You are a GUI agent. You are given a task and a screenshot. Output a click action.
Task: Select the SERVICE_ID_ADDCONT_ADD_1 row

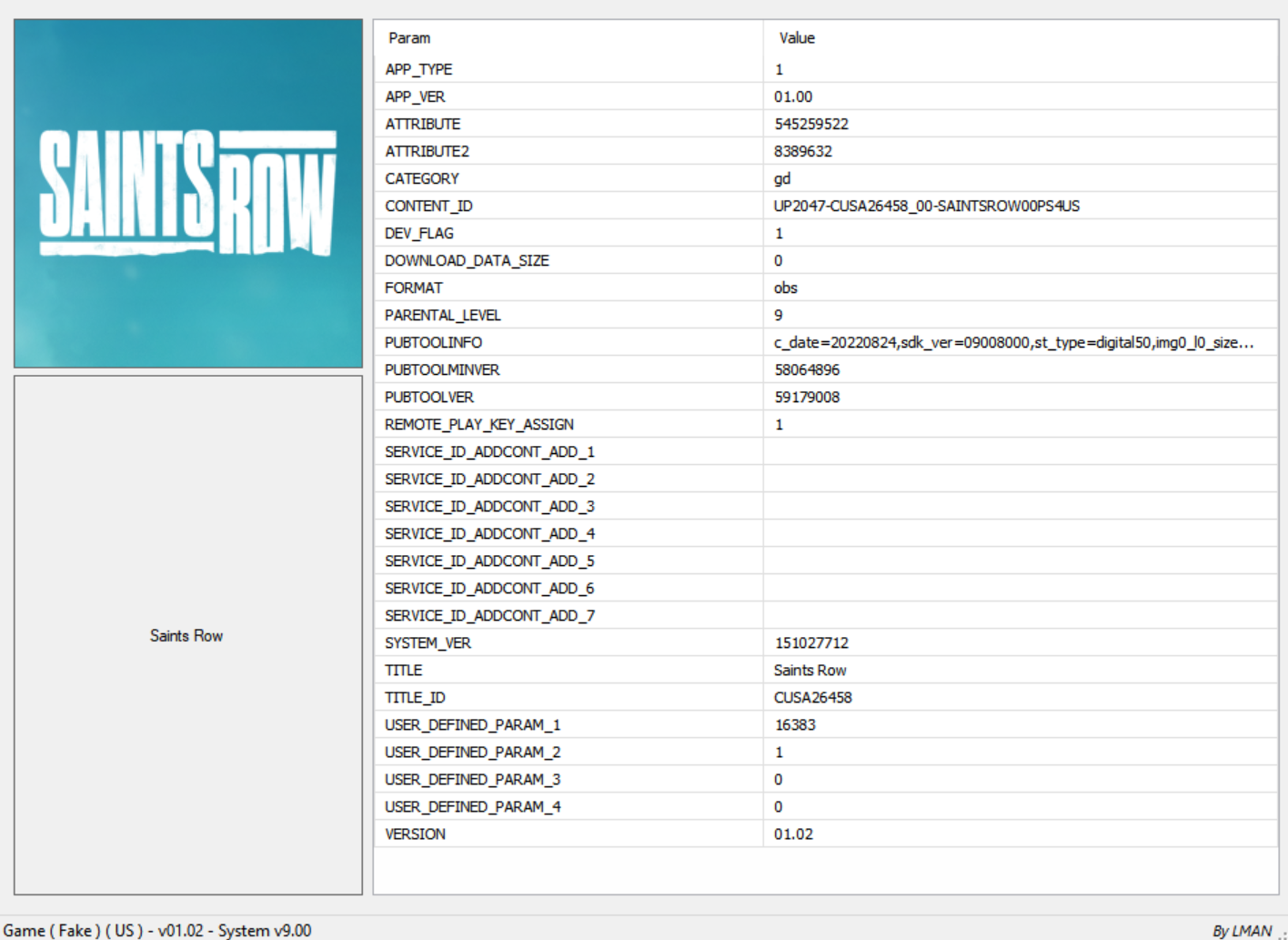tap(826, 451)
